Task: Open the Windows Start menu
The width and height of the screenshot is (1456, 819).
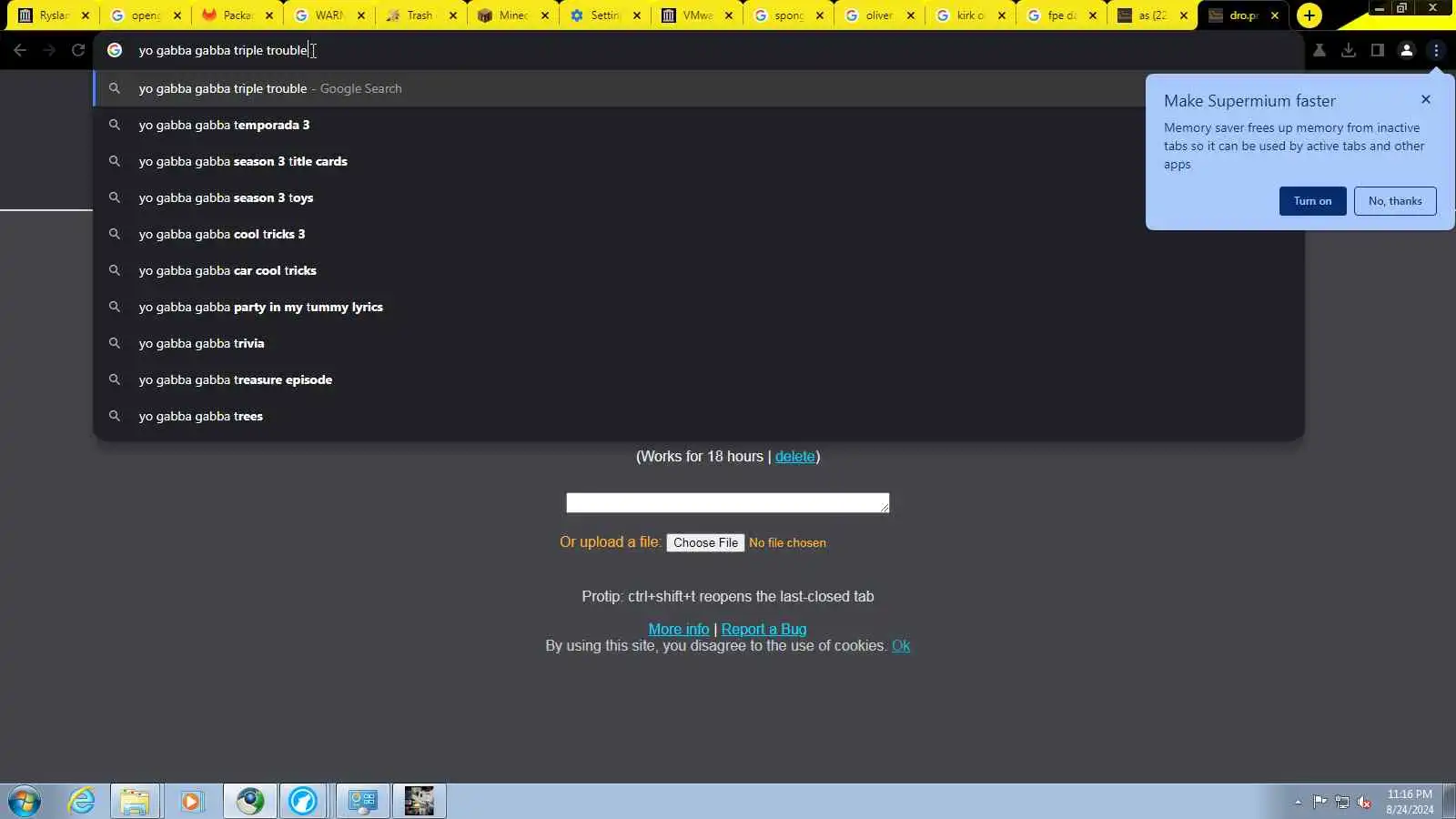Action: (25, 802)
